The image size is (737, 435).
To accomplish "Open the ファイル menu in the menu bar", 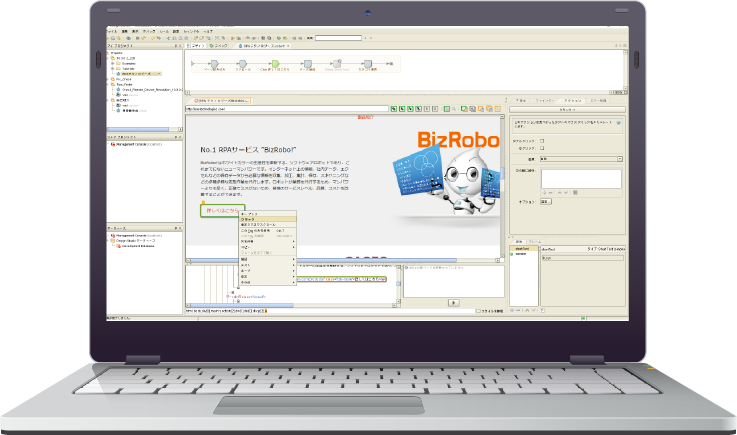I will [112, 31].
